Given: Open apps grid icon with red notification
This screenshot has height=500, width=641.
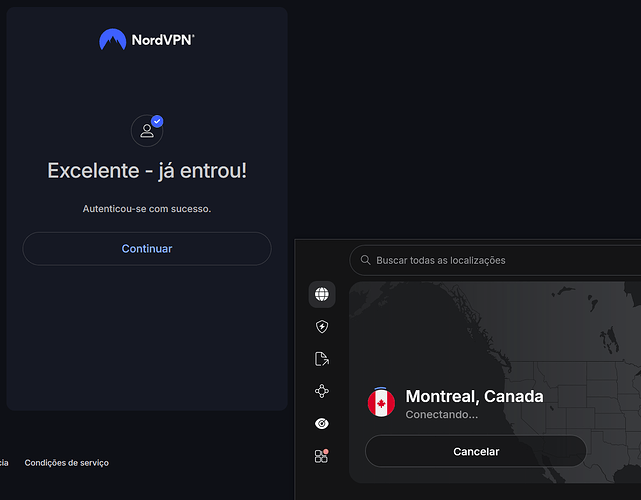Looking at the screenshot, I should tap(322, 456).
